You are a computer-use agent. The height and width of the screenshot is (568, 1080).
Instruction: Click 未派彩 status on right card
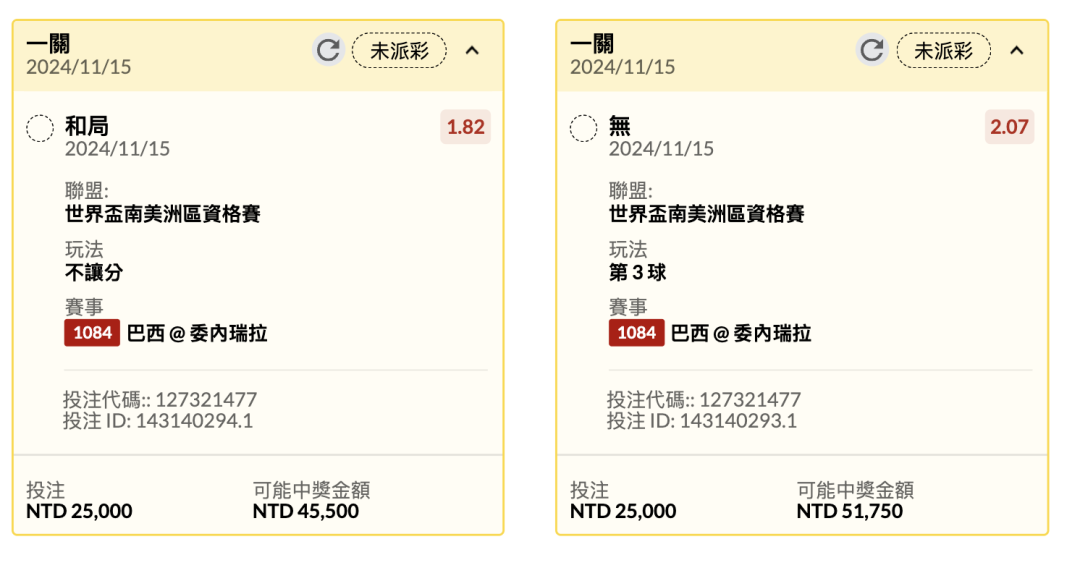[944, 50]
